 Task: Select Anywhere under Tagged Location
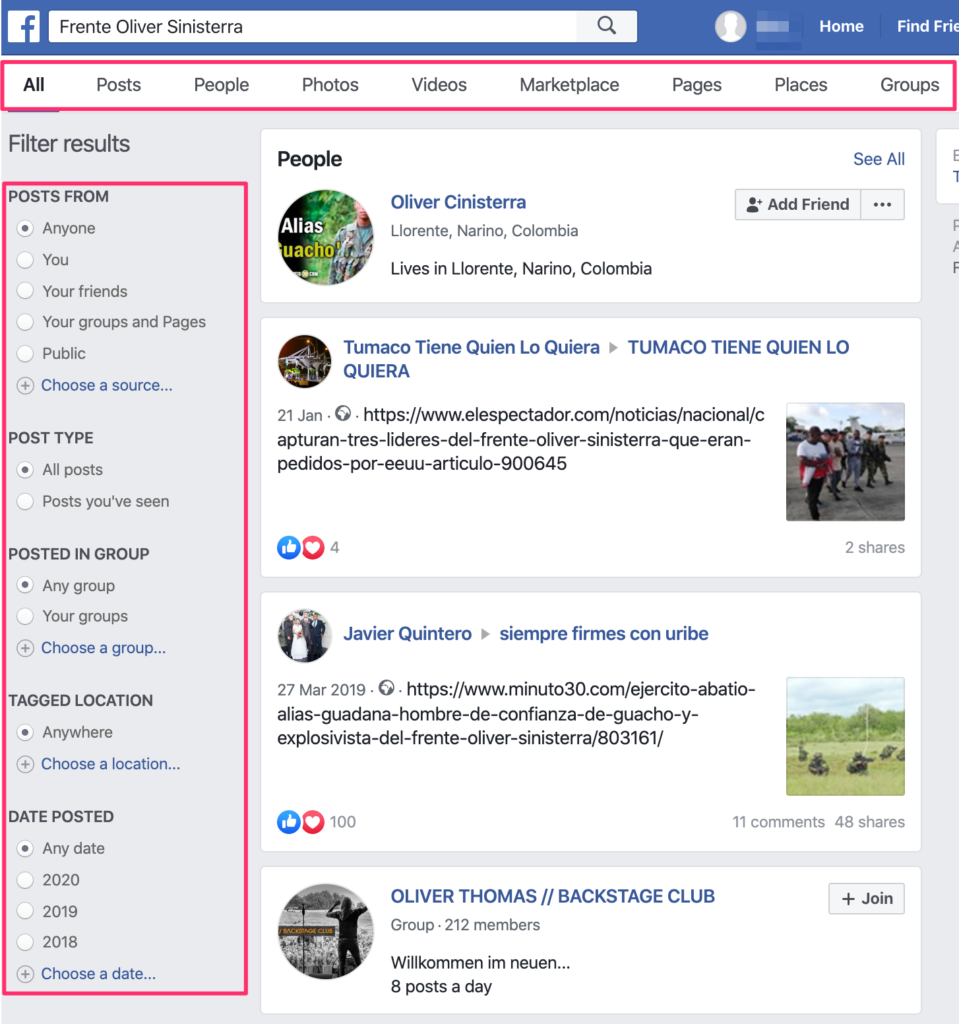pyautogui.click(x=25, y=732)
